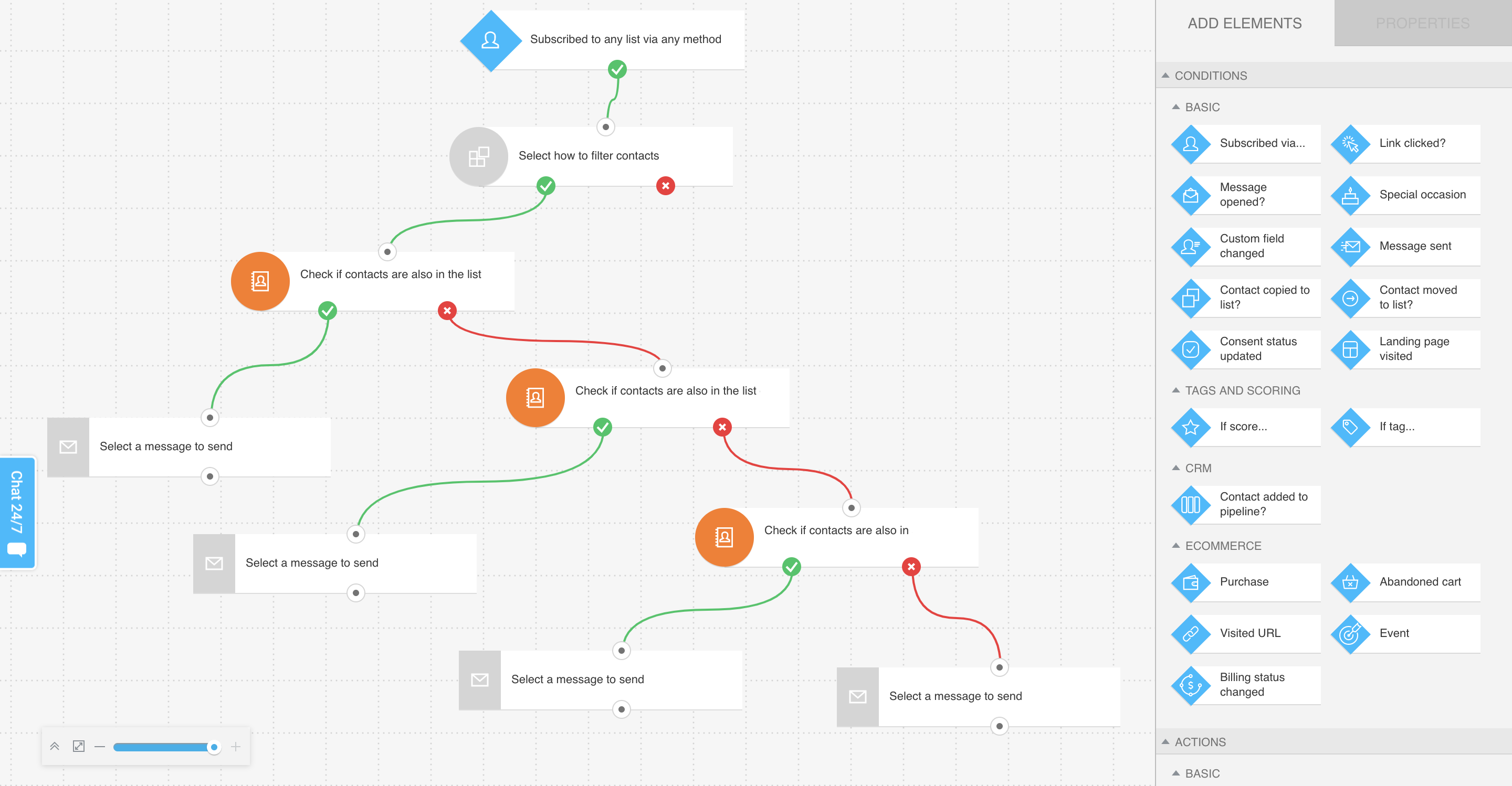This screenshot has width=1512, height=786.
Task: Click the 'Subscribed via...' condition icon
Action: [x=1191, y=143]
